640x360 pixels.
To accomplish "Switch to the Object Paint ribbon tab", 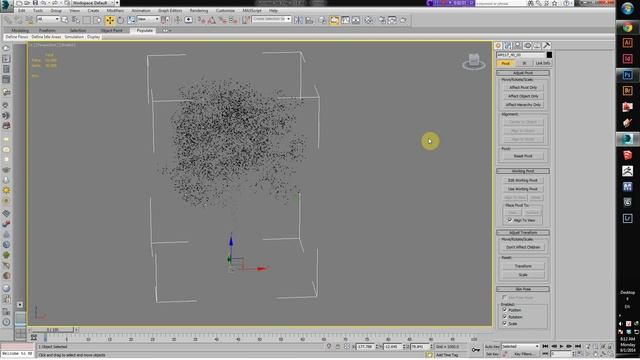I will [111, 30].
